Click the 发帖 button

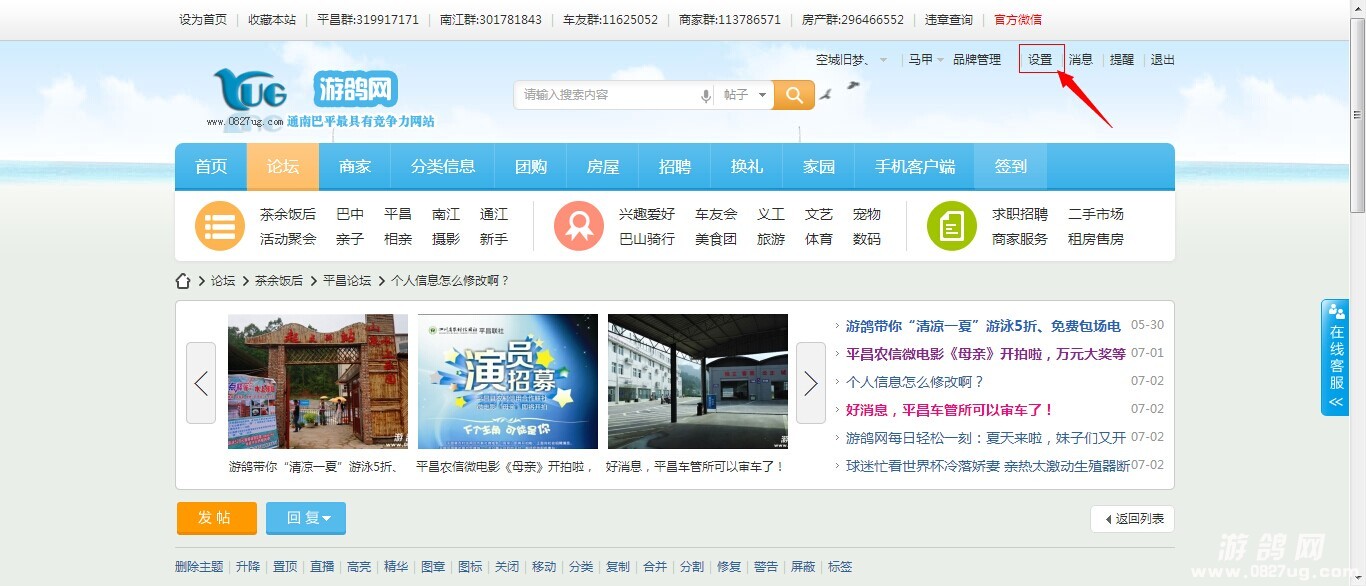point(216,518)
